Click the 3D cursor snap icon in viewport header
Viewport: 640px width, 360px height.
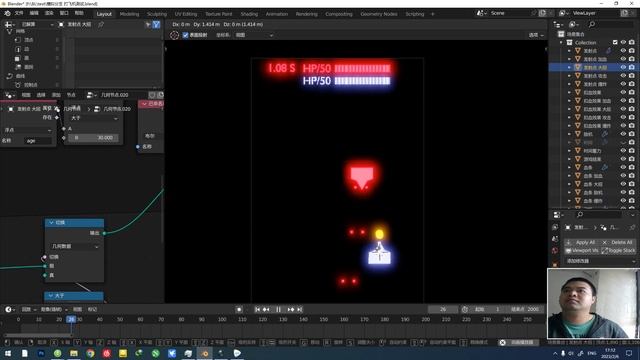tap(174, 35)
